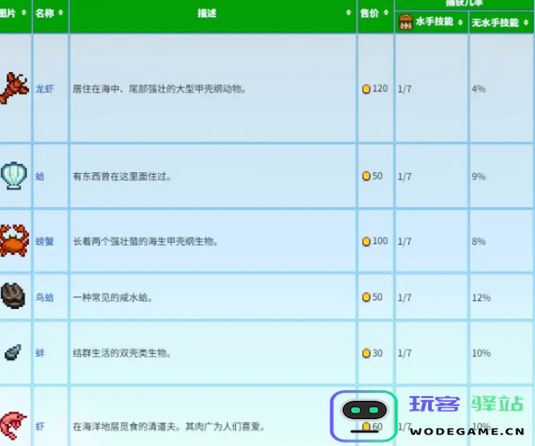535x446 pixels.
Task: Click the mussel image in 蚌 row
Action: click(x=13, y=353)
